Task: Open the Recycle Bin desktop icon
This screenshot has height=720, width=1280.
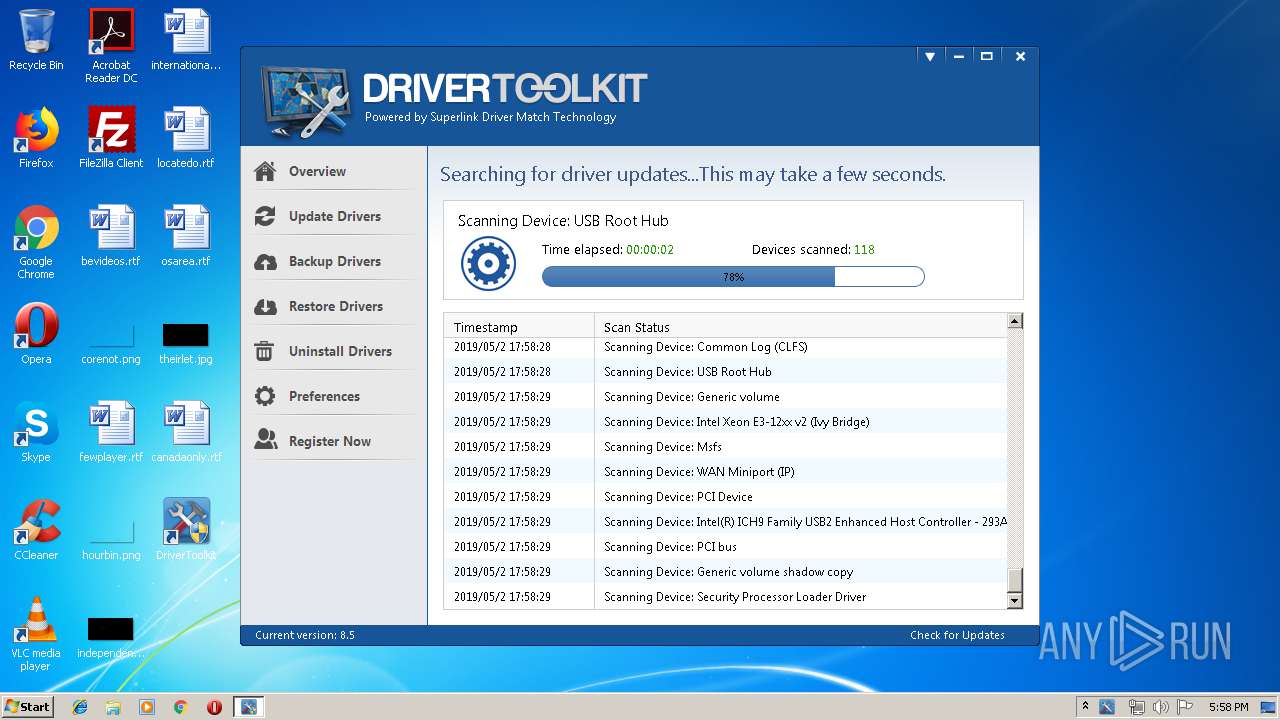Action: pos(36,41)
